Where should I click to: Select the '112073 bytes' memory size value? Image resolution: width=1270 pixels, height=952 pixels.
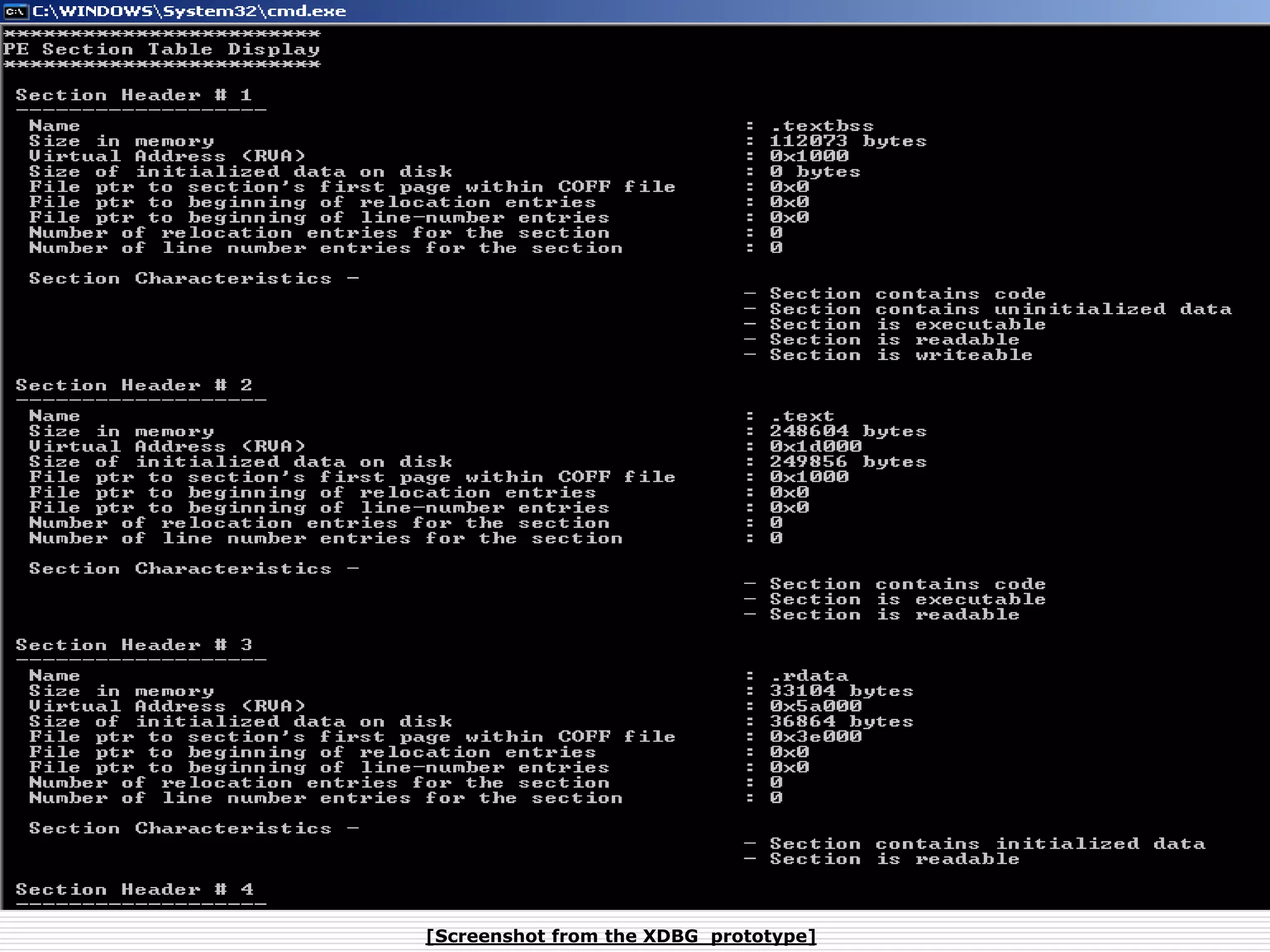point(848,141)
